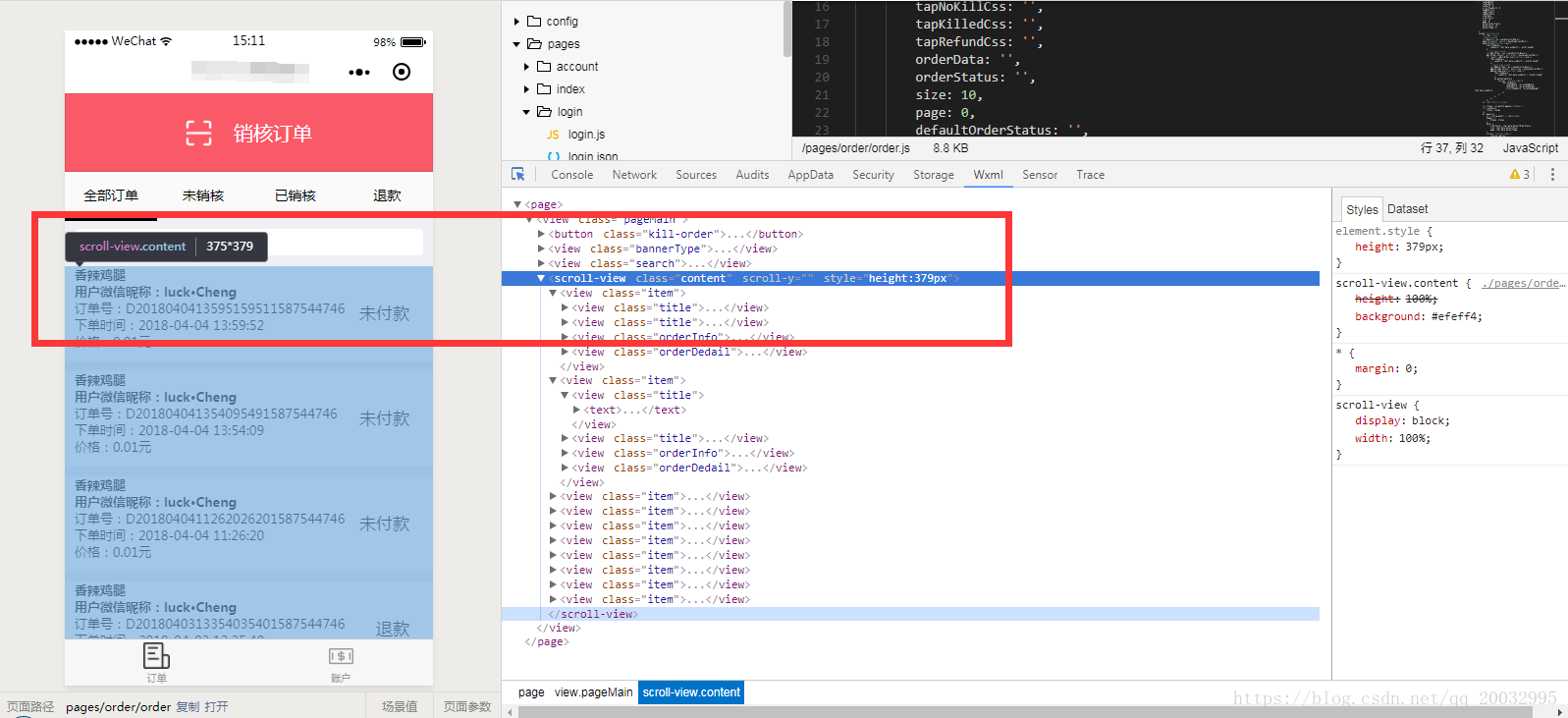Activate the element inspector picker icon
Image resolution: width=1568 pixels, height=718 pixels.
pyautogui.click(x=517, y=175)
